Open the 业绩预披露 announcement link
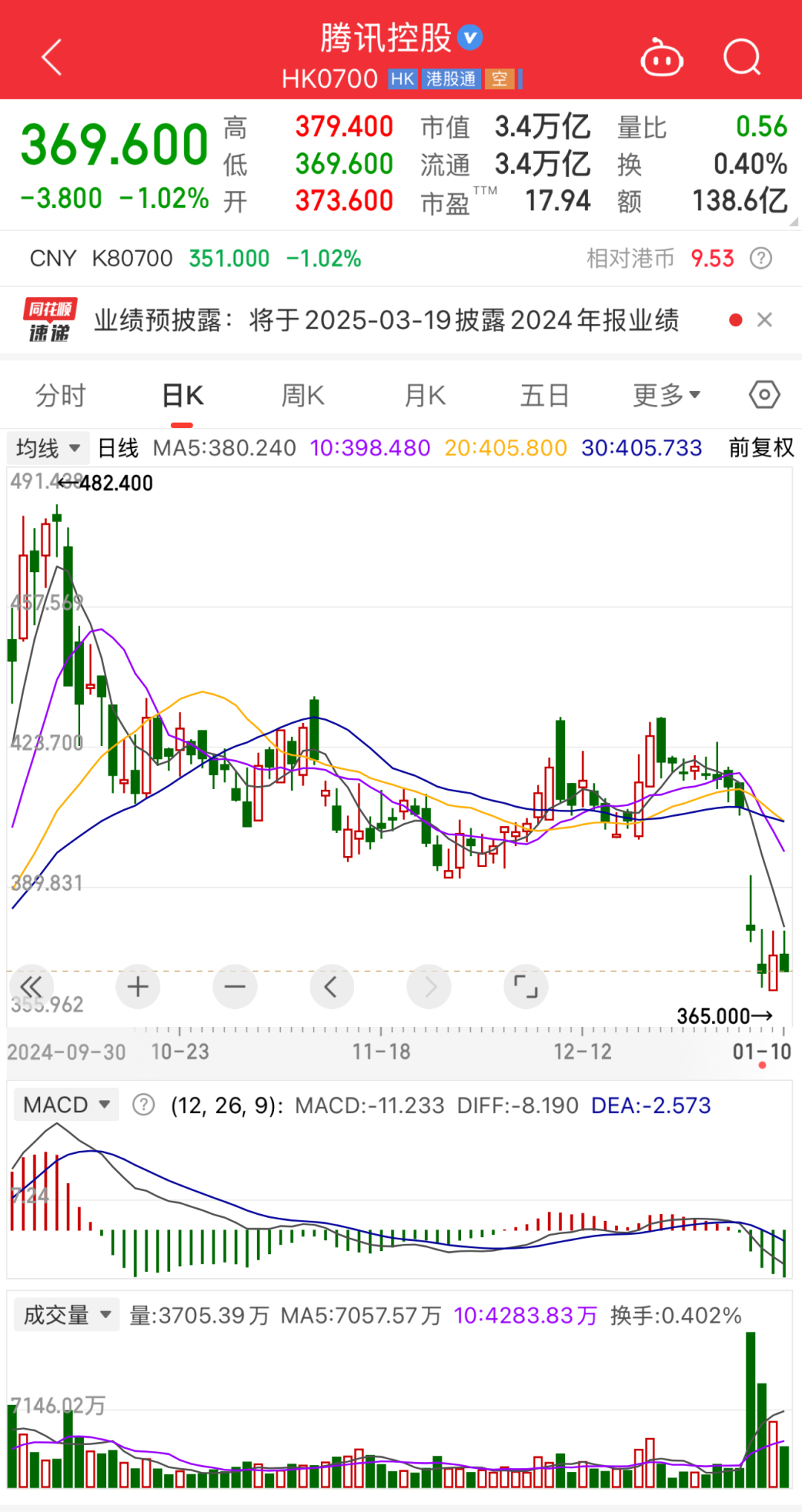802x1512 pixels. tap(386, 320)
